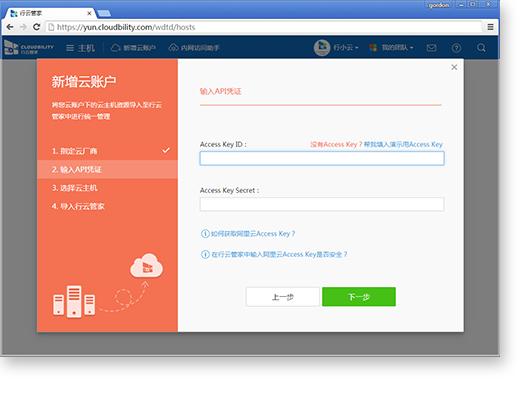Select step 3 选择云主机
Viewport: 520px width, 394px height.
coord(107,188)
